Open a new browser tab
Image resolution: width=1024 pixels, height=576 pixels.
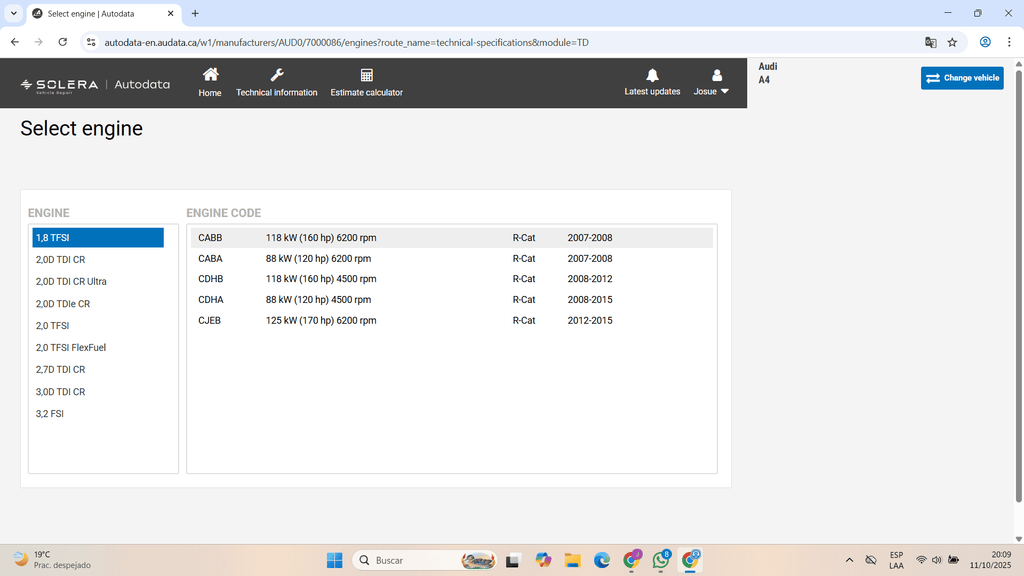pos(195,14)
